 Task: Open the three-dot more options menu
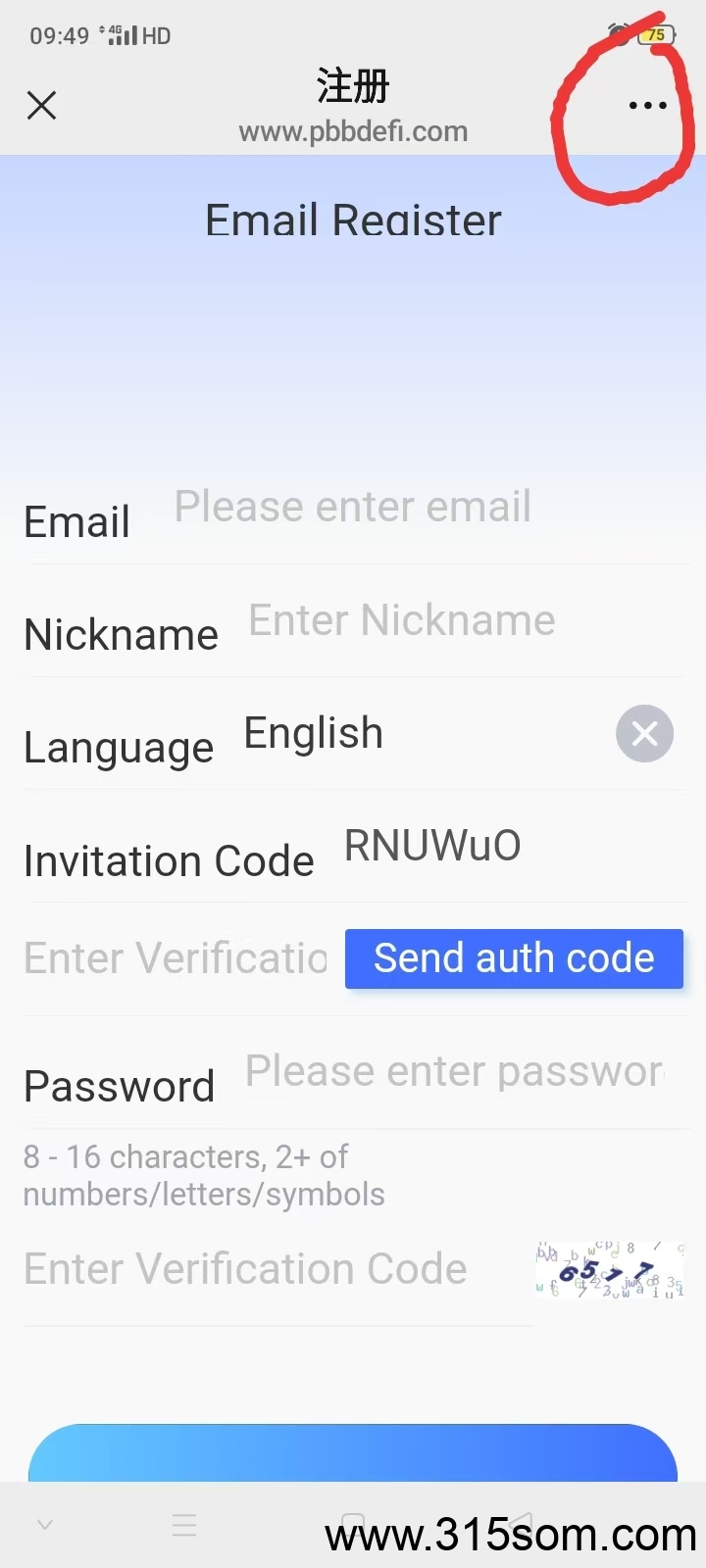(x=647, y=105)
